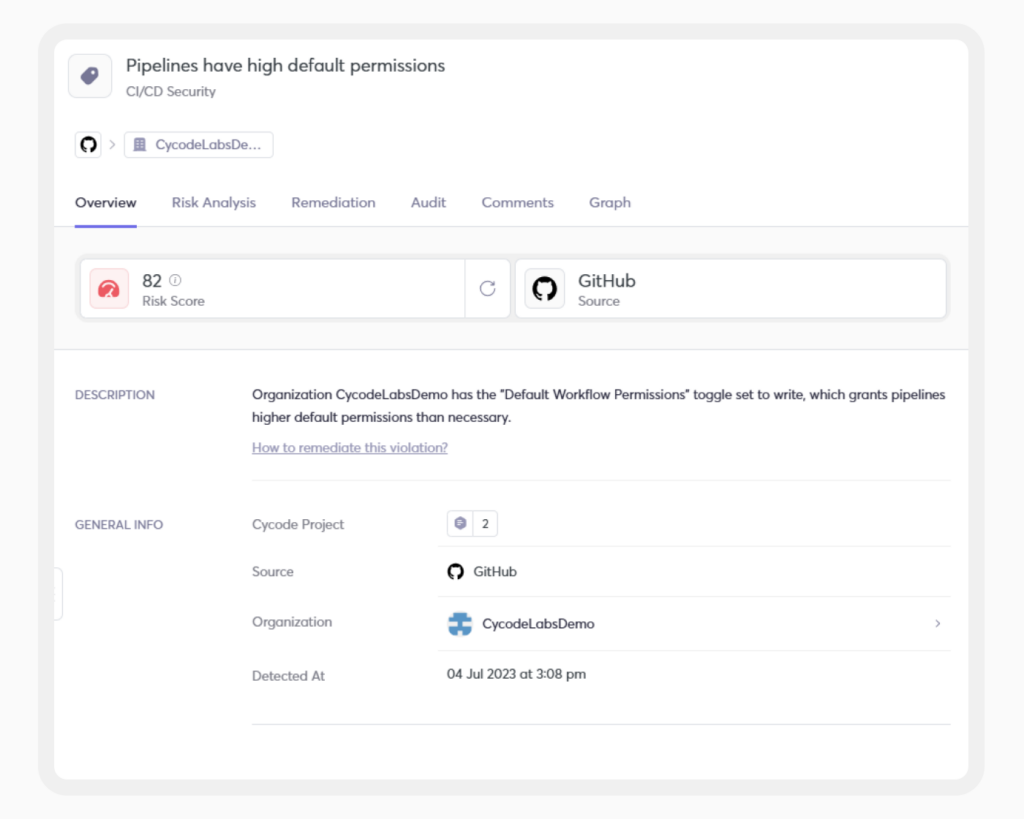Click the refresh icon beside the Risk Score
Image resolution: width=1024 pixels, height=819 pixels.
pyautogui.click(x=487, y=288)
